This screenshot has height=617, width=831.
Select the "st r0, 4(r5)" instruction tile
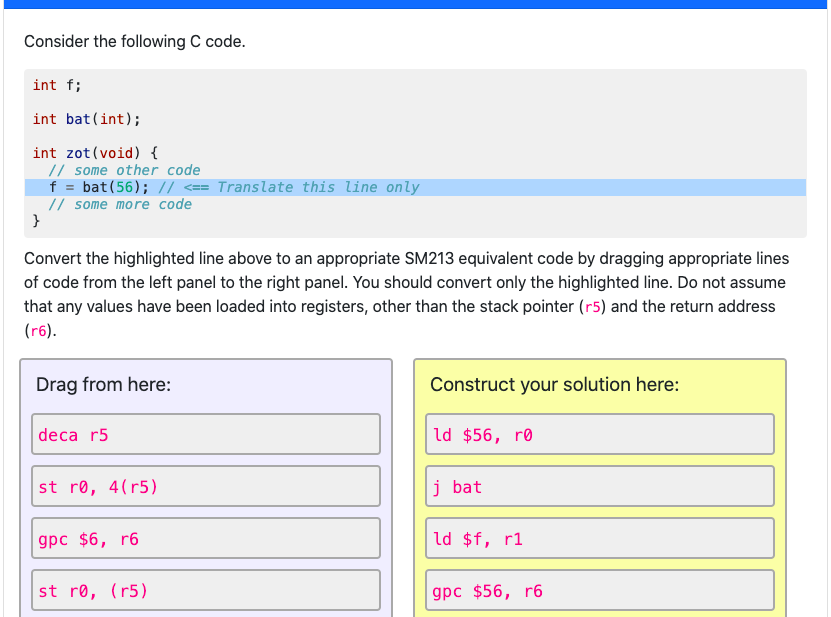[205, 486]
